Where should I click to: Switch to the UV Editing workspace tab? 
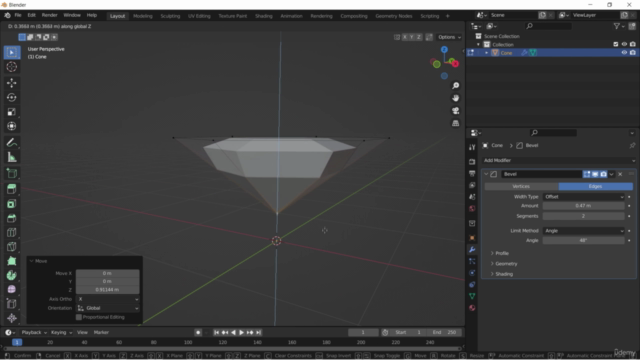(199, 16)
